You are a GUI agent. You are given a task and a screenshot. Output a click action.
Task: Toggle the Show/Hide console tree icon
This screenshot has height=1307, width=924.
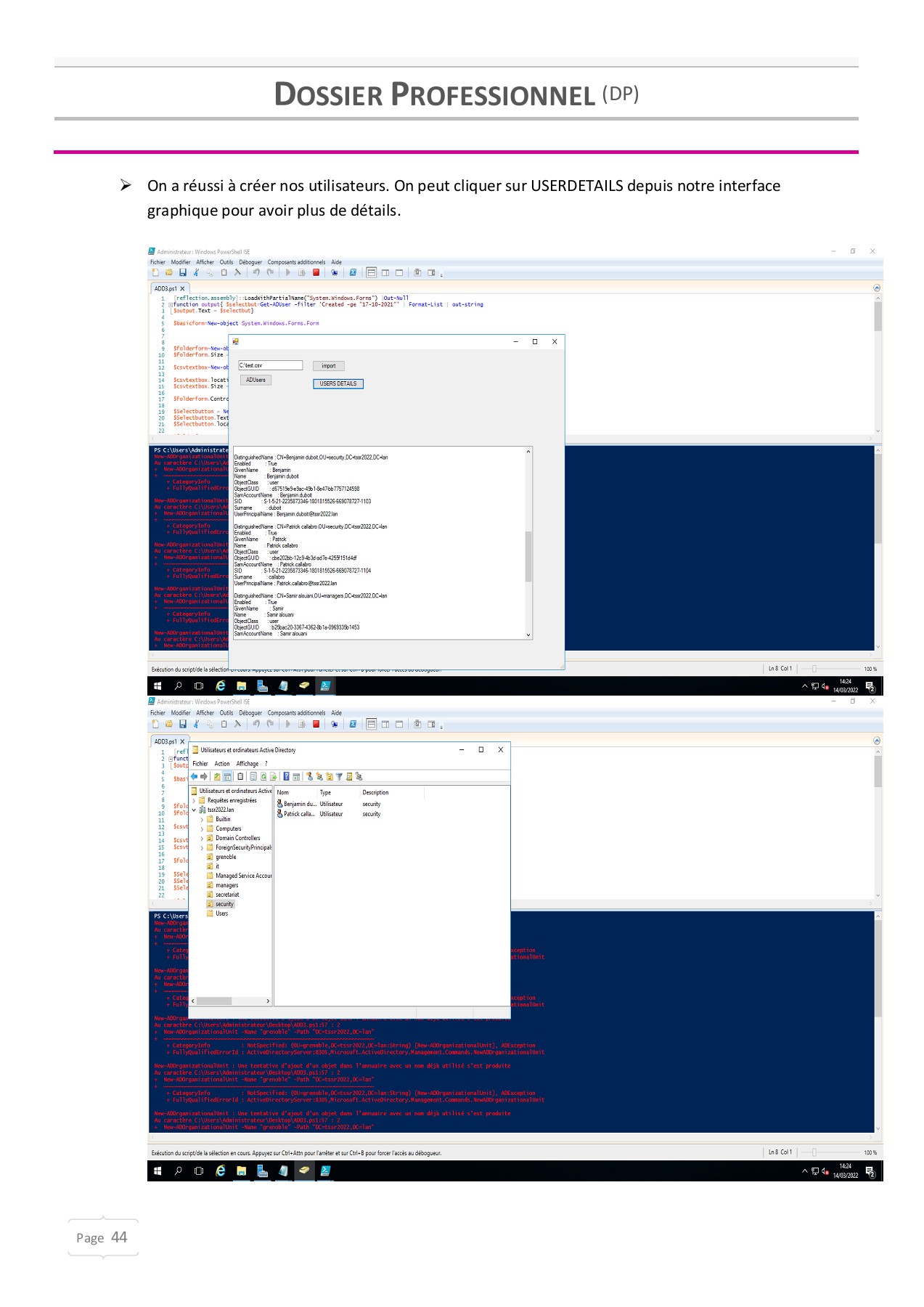click(x=227, y=776)
